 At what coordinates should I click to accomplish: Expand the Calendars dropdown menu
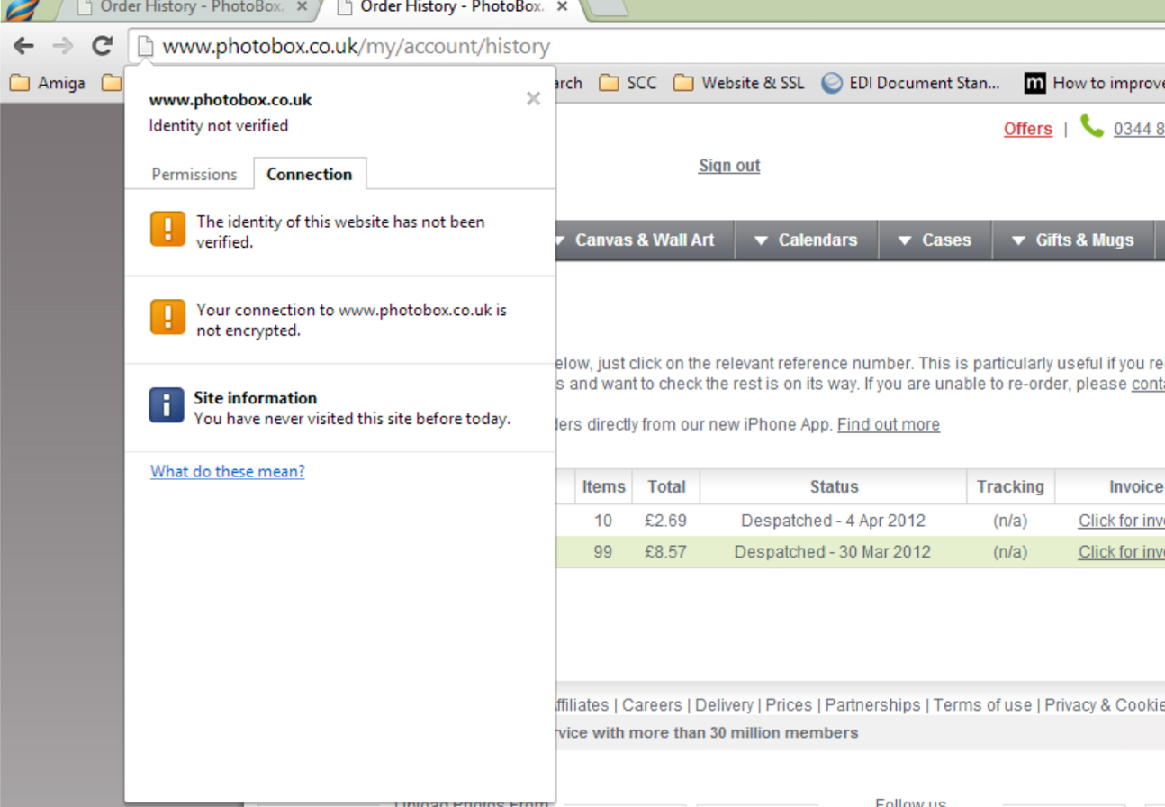(x=806, y=240)
